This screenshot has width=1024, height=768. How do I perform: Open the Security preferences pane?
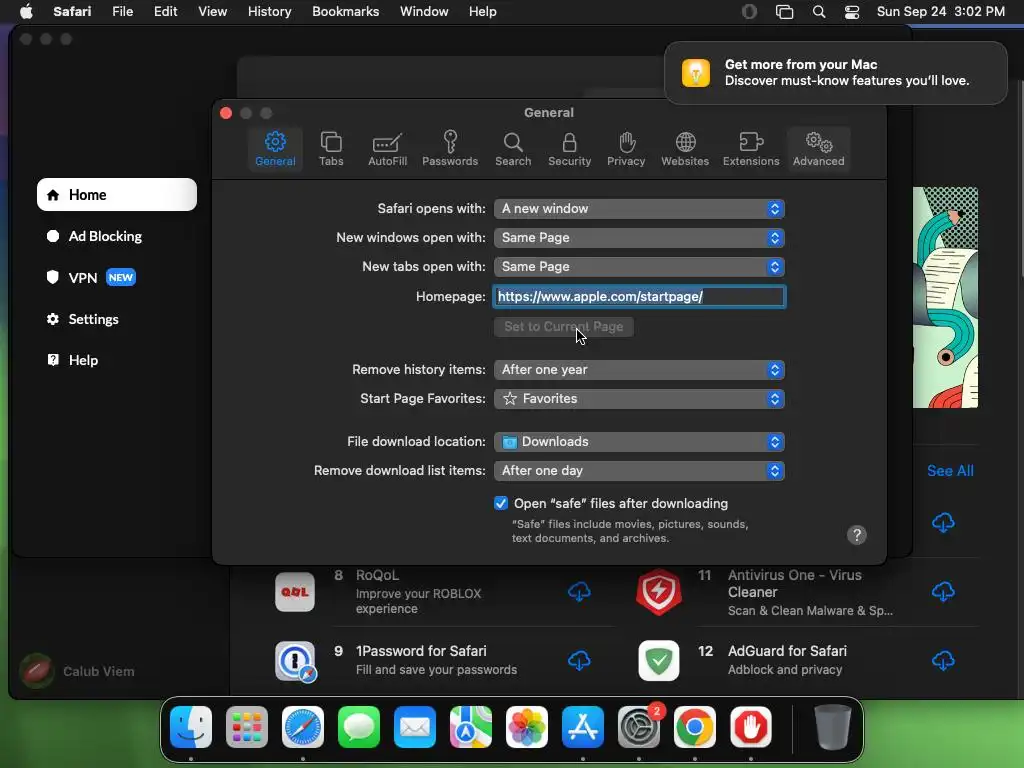click(569, 149)
